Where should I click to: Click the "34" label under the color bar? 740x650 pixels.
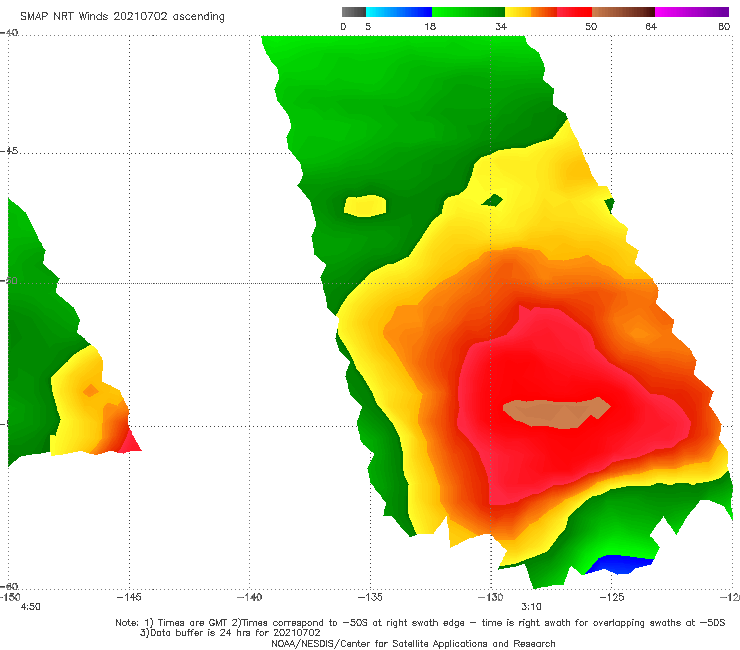(501, 26)
